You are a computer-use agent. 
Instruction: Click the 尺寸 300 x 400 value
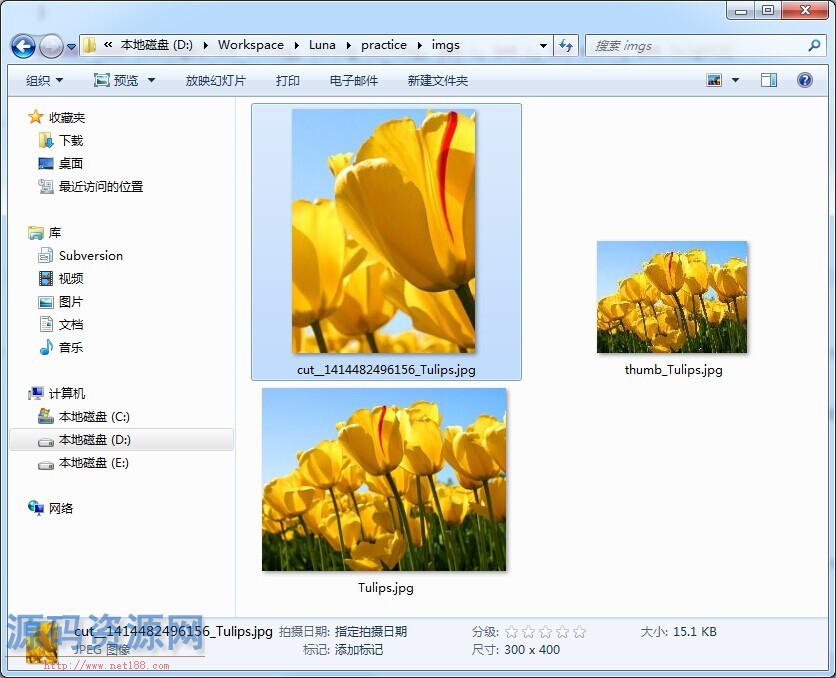click(532, 650)
